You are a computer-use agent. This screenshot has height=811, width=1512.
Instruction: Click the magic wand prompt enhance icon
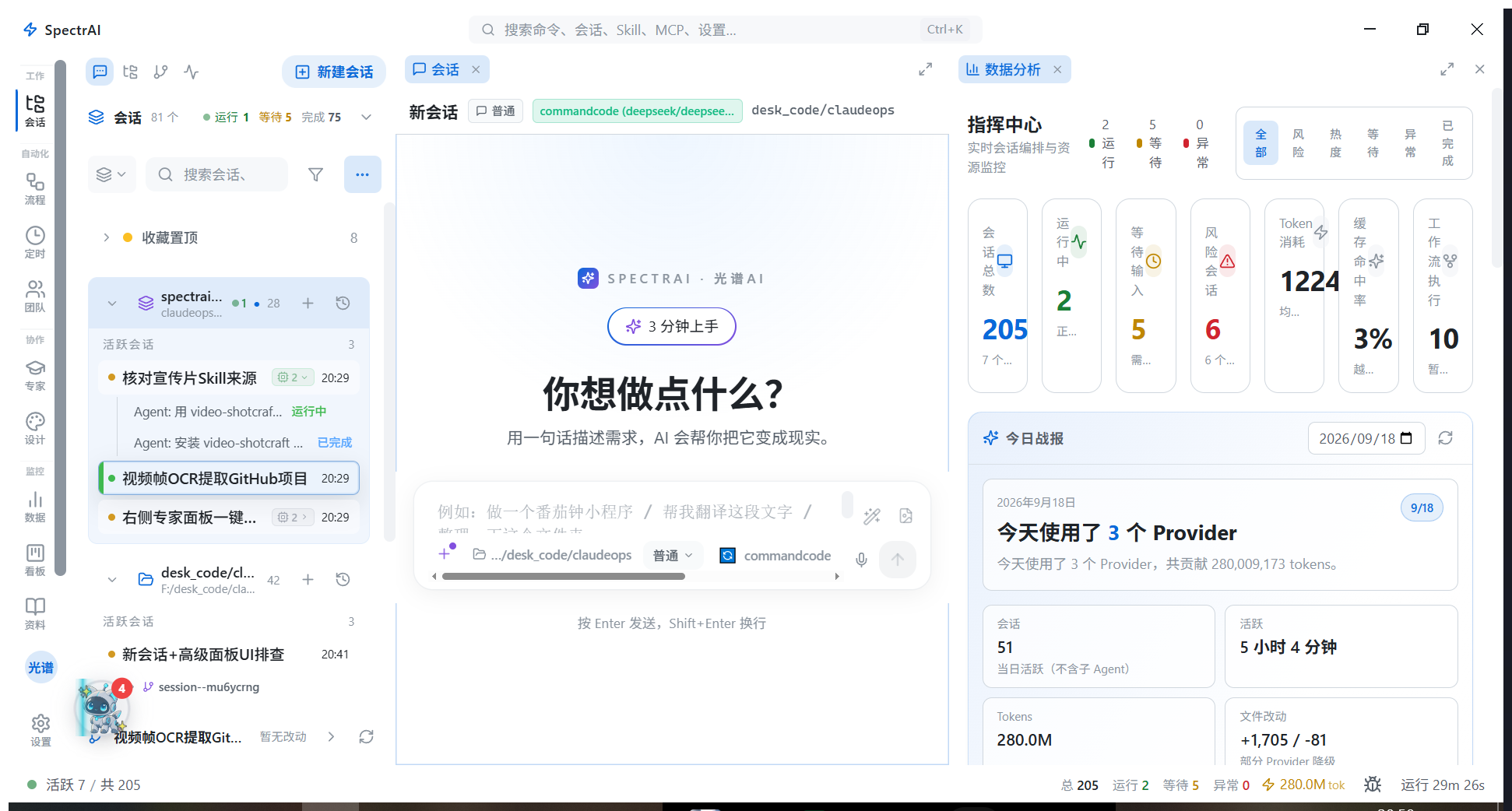872,516
